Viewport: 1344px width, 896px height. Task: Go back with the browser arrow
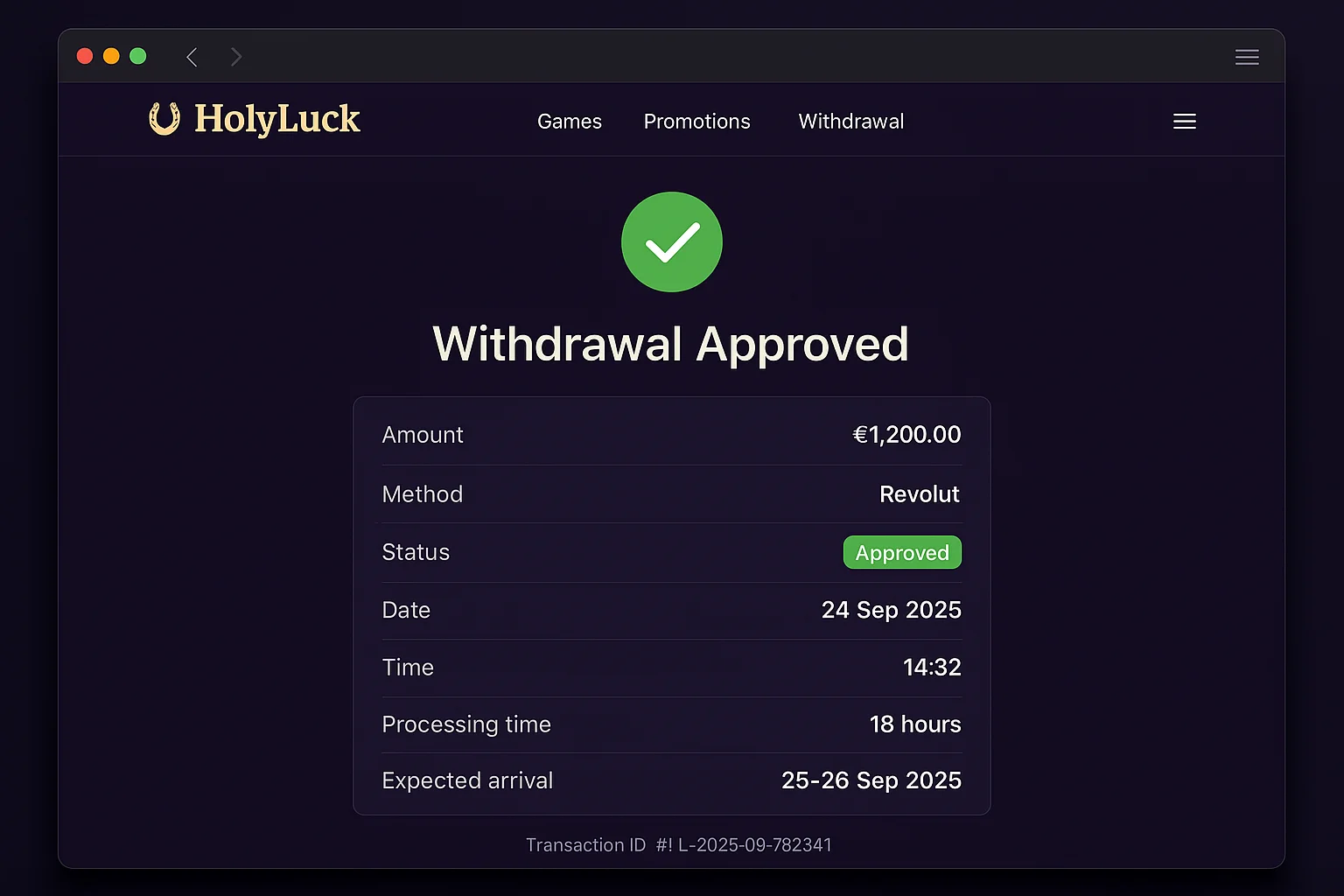point(192,57)
